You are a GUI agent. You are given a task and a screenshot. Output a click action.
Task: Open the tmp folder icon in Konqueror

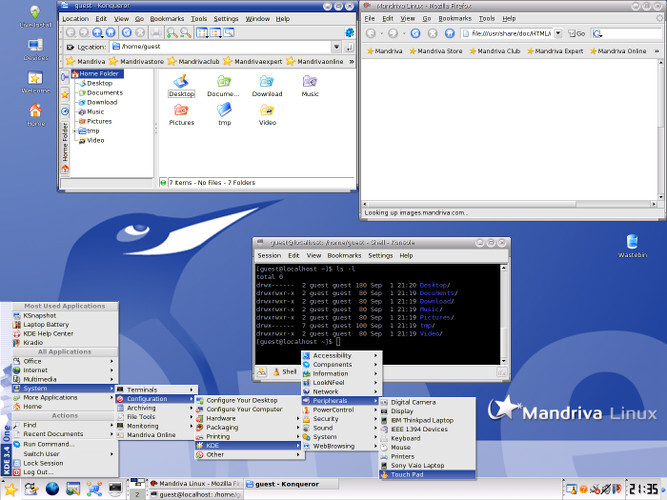[224, 115]
